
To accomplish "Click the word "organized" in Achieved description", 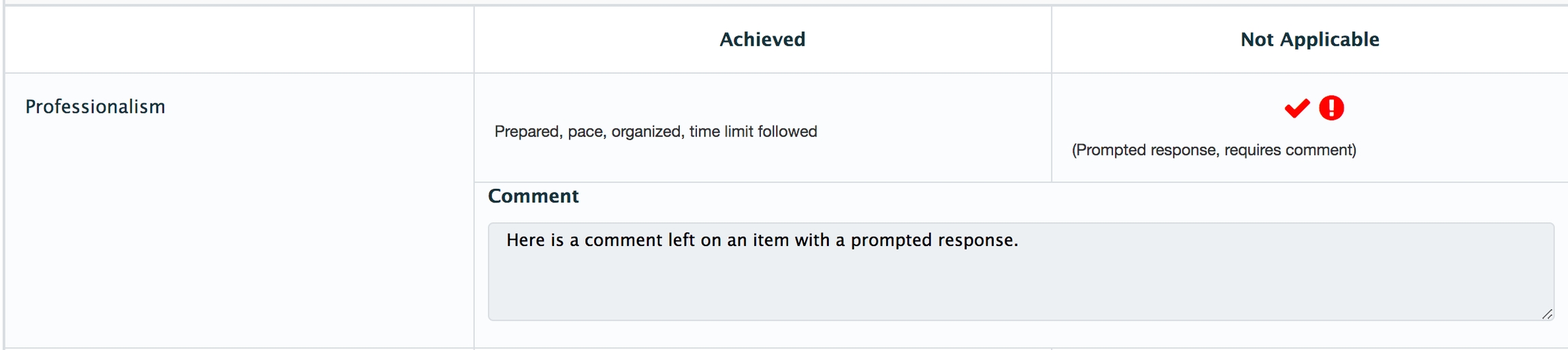I will [x=647, y=132].
